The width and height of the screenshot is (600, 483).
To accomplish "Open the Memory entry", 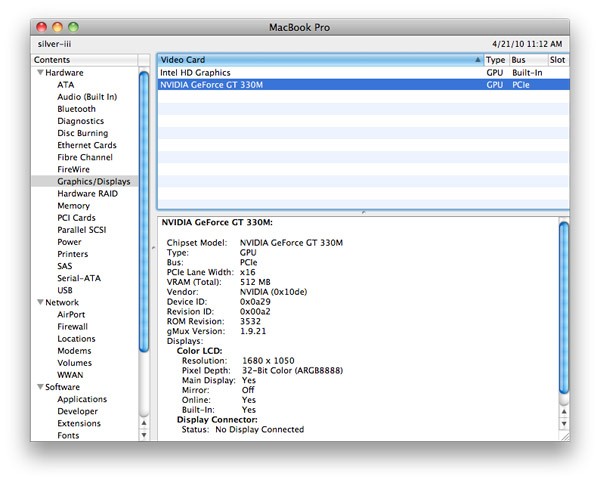I will 73,206.
